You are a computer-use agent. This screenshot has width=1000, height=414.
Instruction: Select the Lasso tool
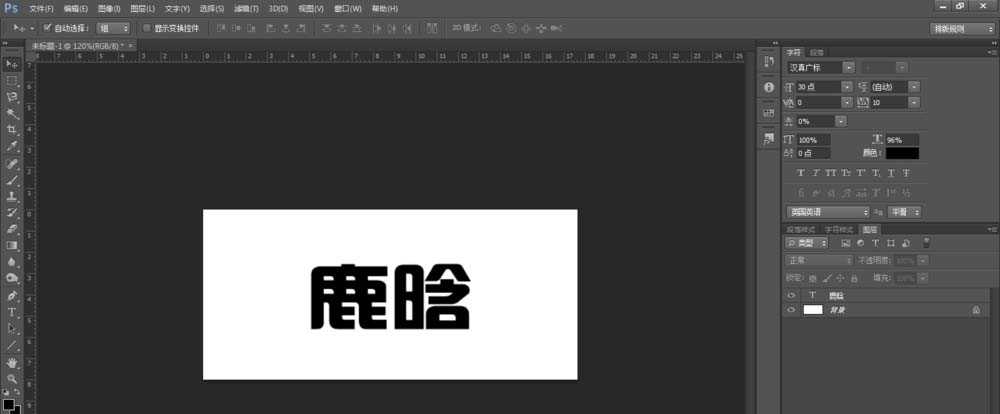[13, 97]
